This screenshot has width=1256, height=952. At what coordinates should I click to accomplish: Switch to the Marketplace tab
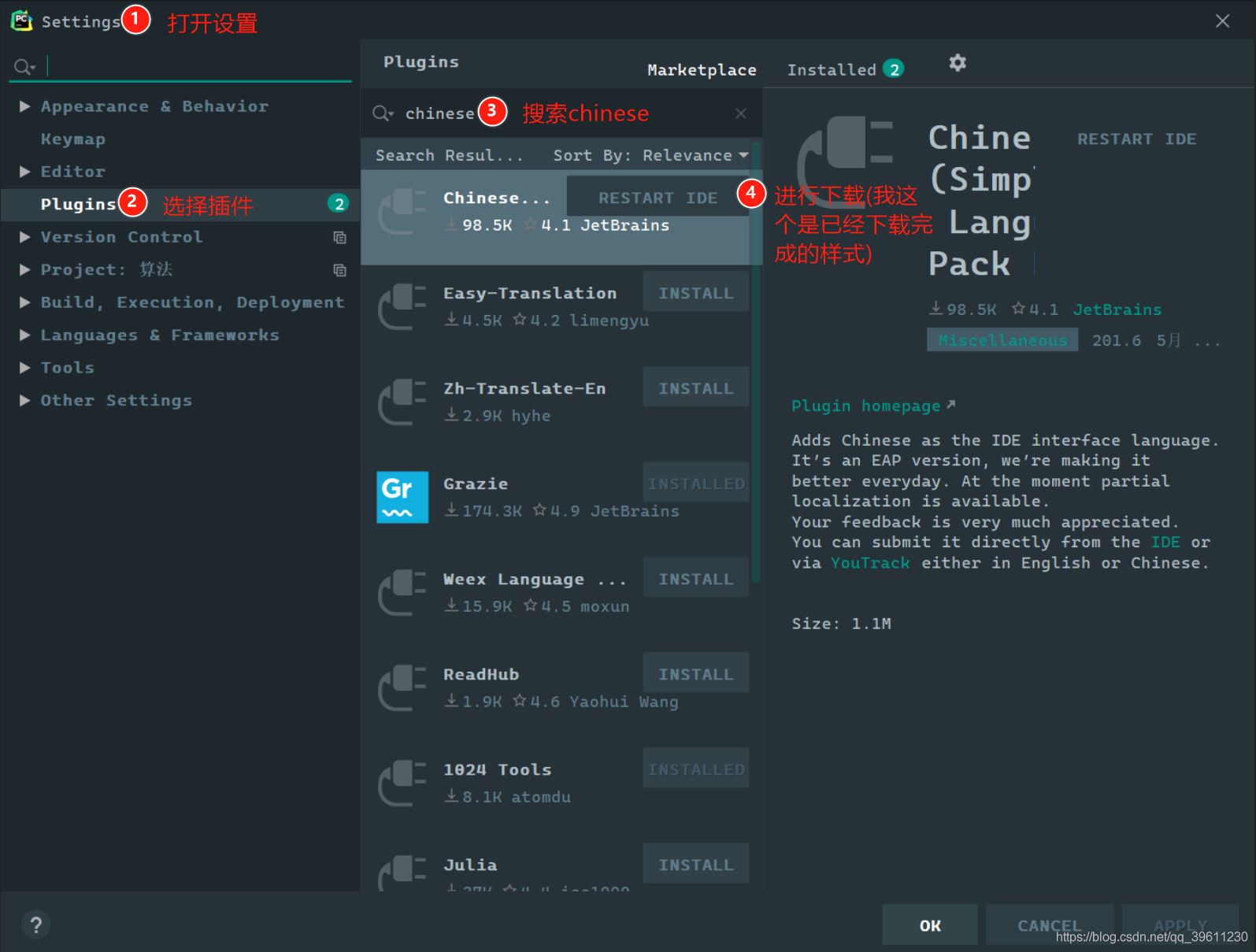(702, 70)
